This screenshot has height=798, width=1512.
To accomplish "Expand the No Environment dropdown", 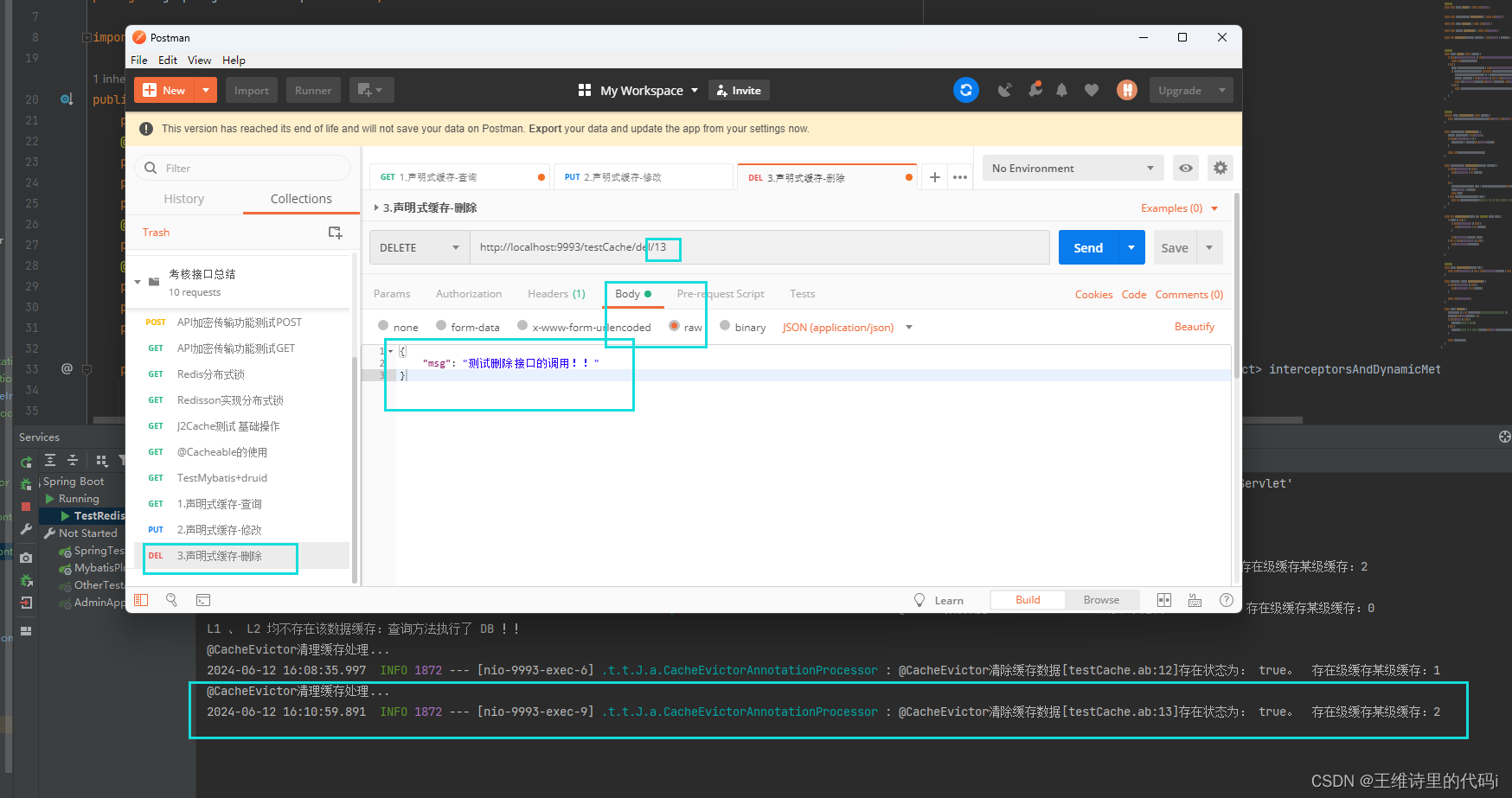I will (x=1073, y=168).
